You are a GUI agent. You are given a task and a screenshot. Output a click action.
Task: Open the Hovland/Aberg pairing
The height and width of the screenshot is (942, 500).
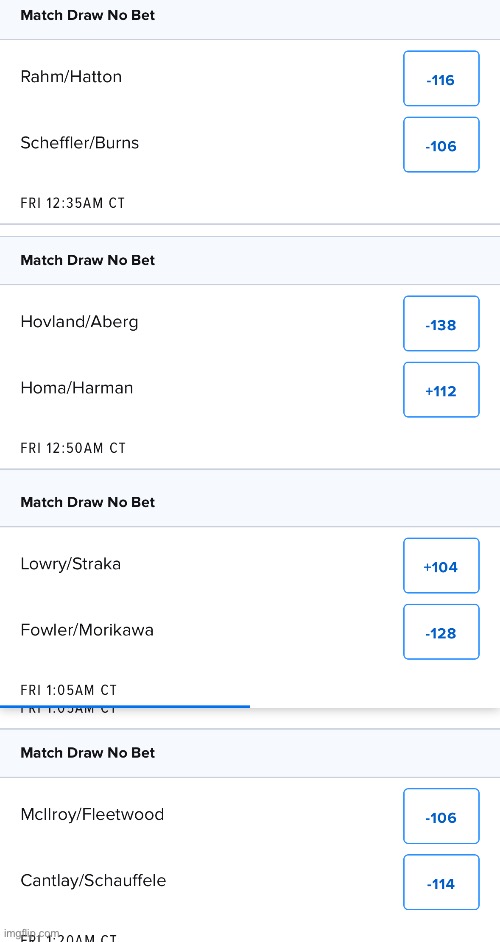pos(79,322)
